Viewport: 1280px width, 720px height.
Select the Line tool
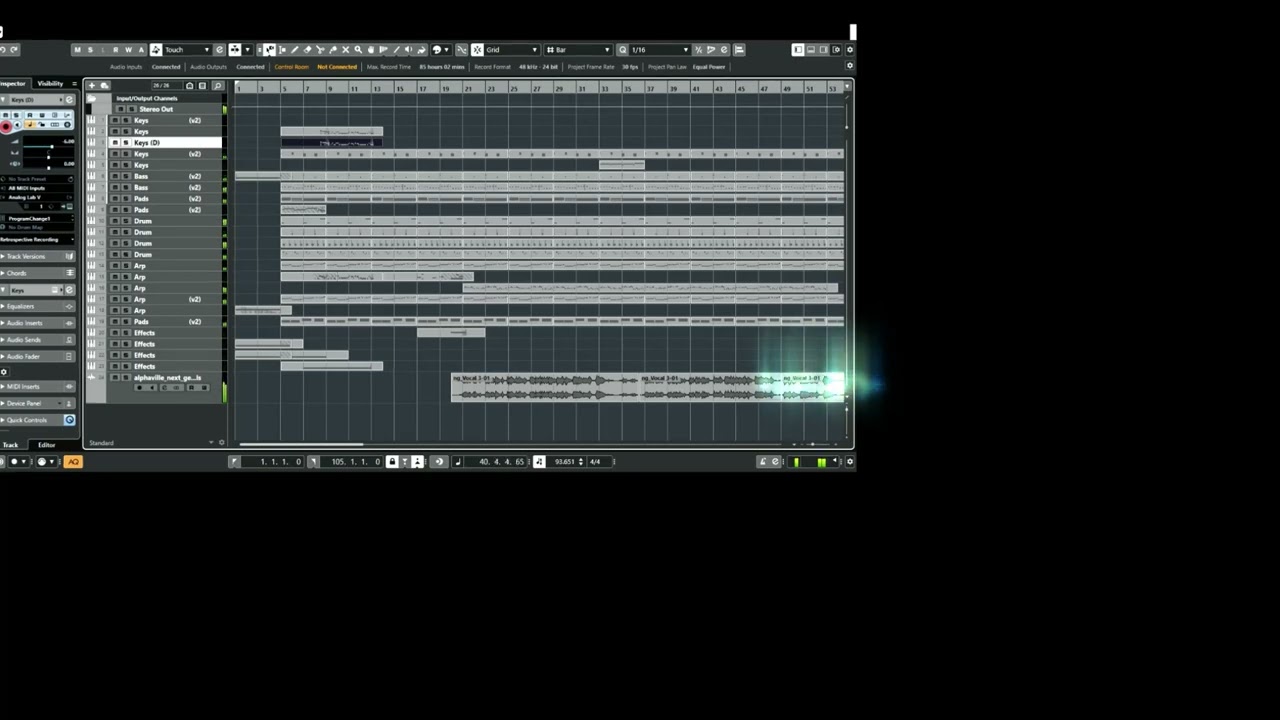pyautogui.click(x=396, y=49)
